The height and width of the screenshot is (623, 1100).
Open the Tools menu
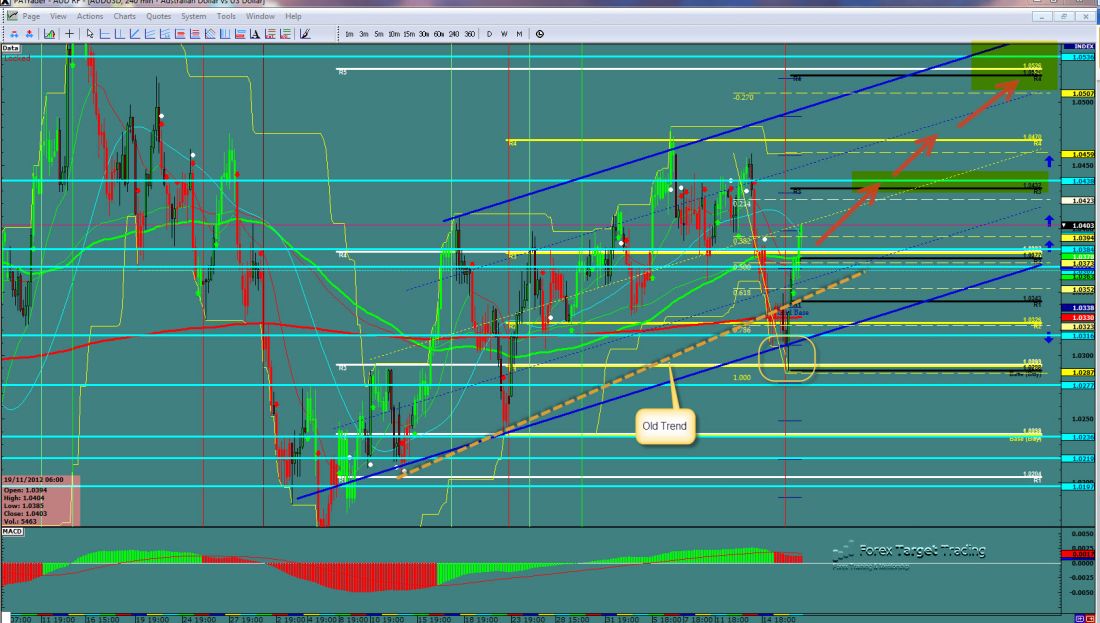[x=226, y=16]
